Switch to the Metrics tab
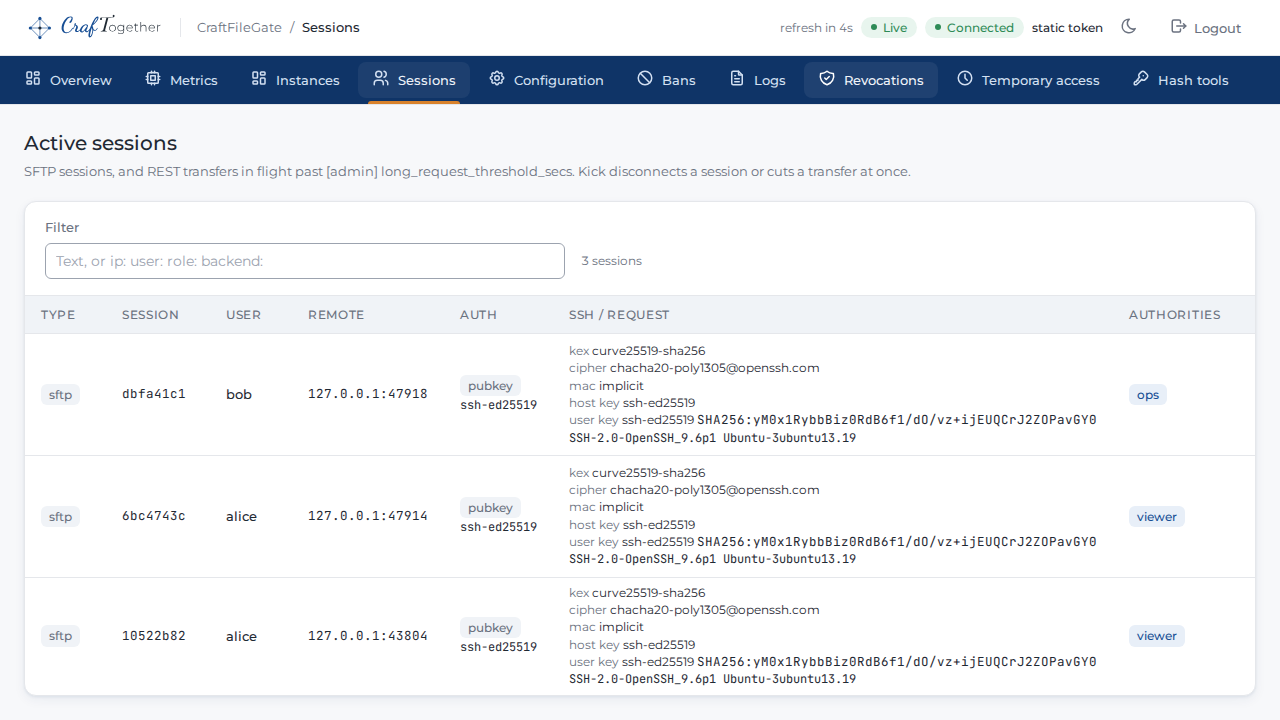This screenshot has width=1280, height=720. point(181,80)
